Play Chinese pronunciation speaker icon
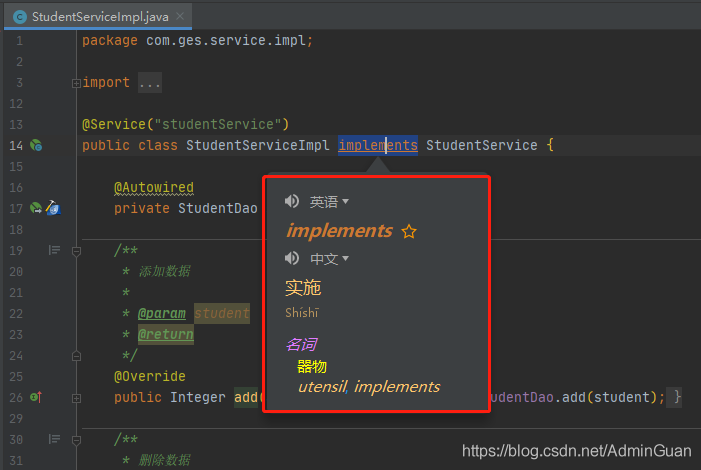The width and height of the screenshot is (701, 470). point(292,259)
